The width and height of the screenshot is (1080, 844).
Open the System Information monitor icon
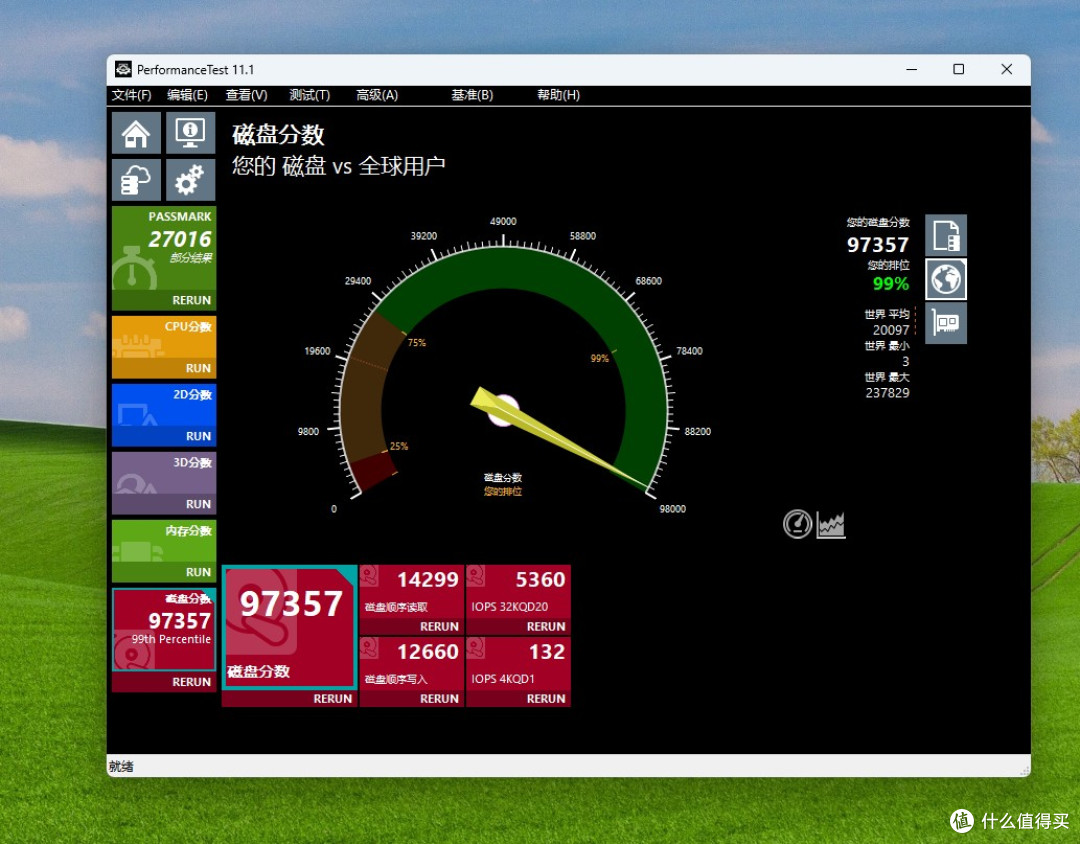(x=191, y=133)
